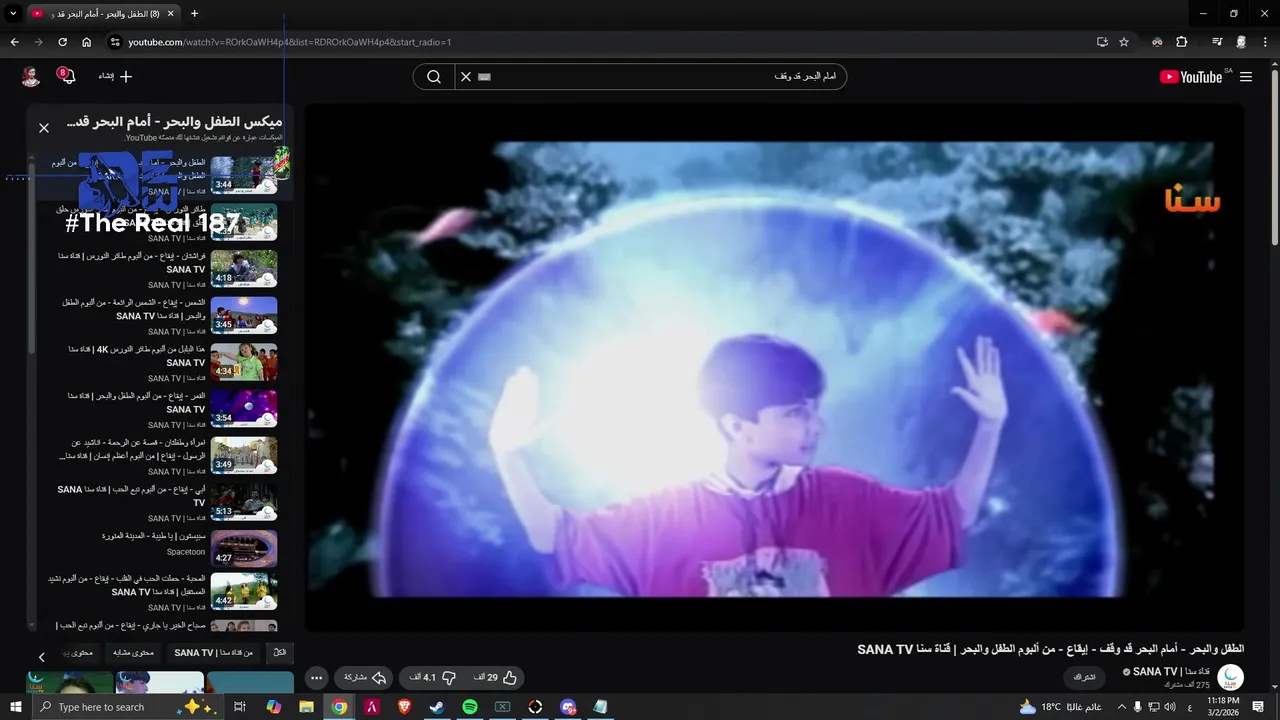Image resolution: width=1280 pixels, height=720 pixels.
Task: Open File Explorer from taskbar
Action: (x=306, y=707)
